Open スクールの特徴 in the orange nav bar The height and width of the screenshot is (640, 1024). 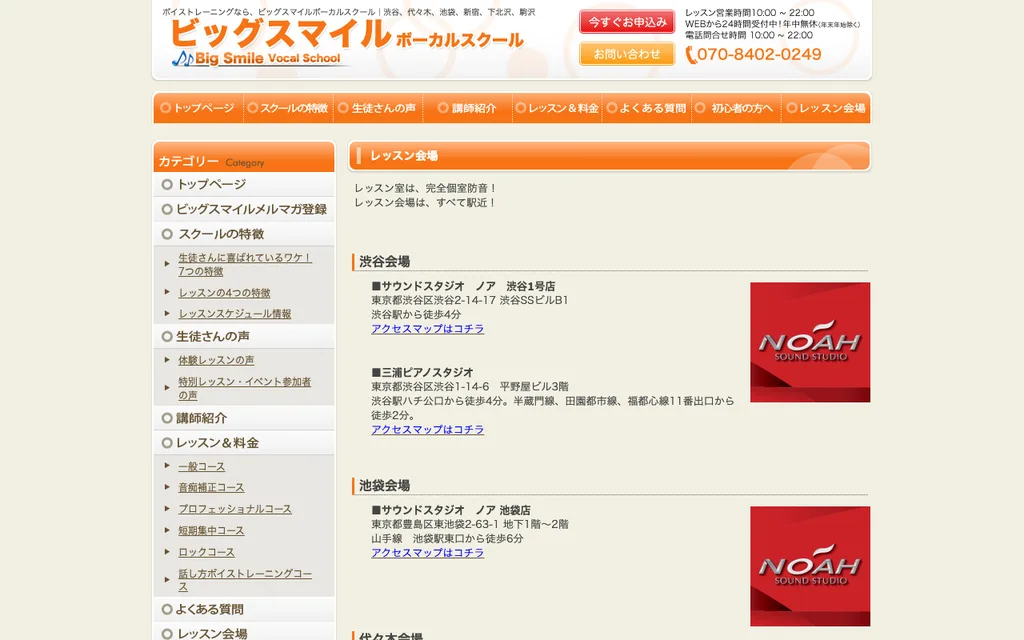point(288,108)
